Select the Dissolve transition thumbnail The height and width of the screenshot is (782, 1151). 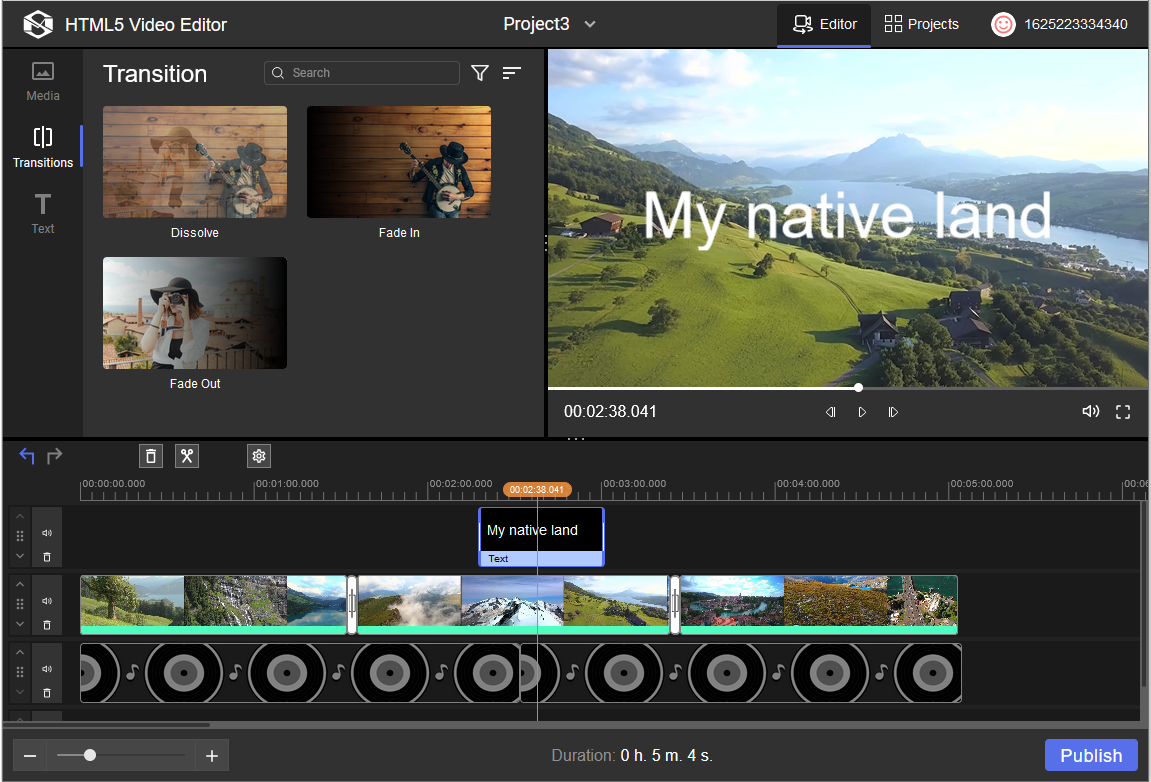[194, 162]
